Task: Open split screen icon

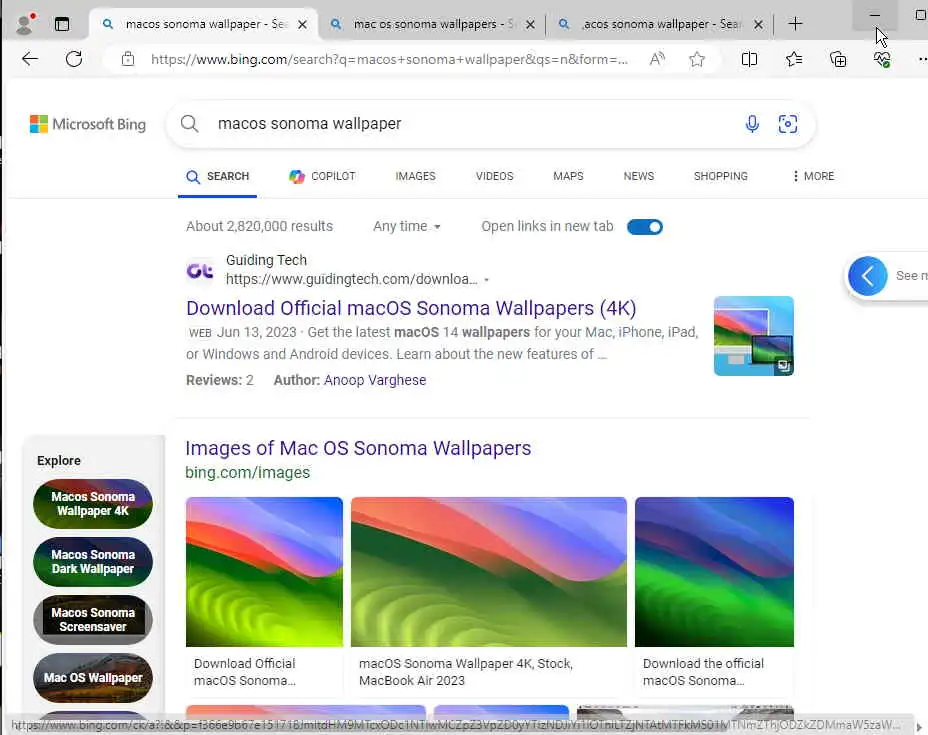Action: pyautogui.click(x=749, y=59)
